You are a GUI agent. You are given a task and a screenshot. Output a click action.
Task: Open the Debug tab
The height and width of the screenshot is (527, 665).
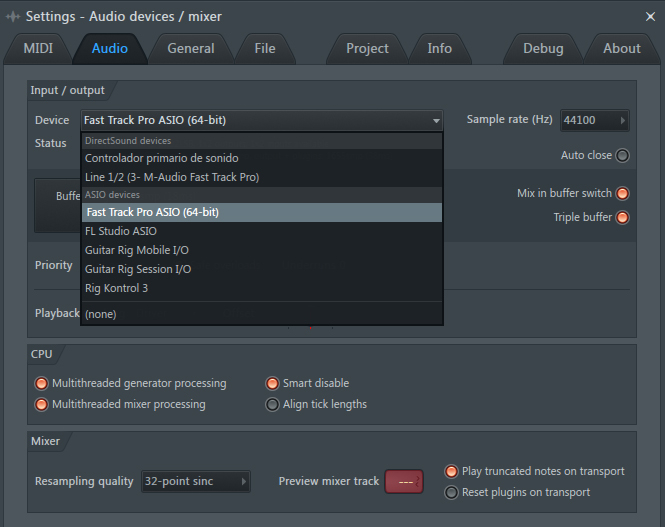click(x=543, y=48)
